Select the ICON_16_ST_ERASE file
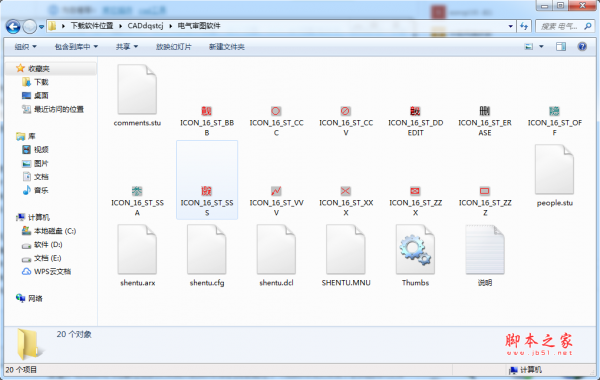The height and width of the screenshot is (380, 600). tap(485, 121)
